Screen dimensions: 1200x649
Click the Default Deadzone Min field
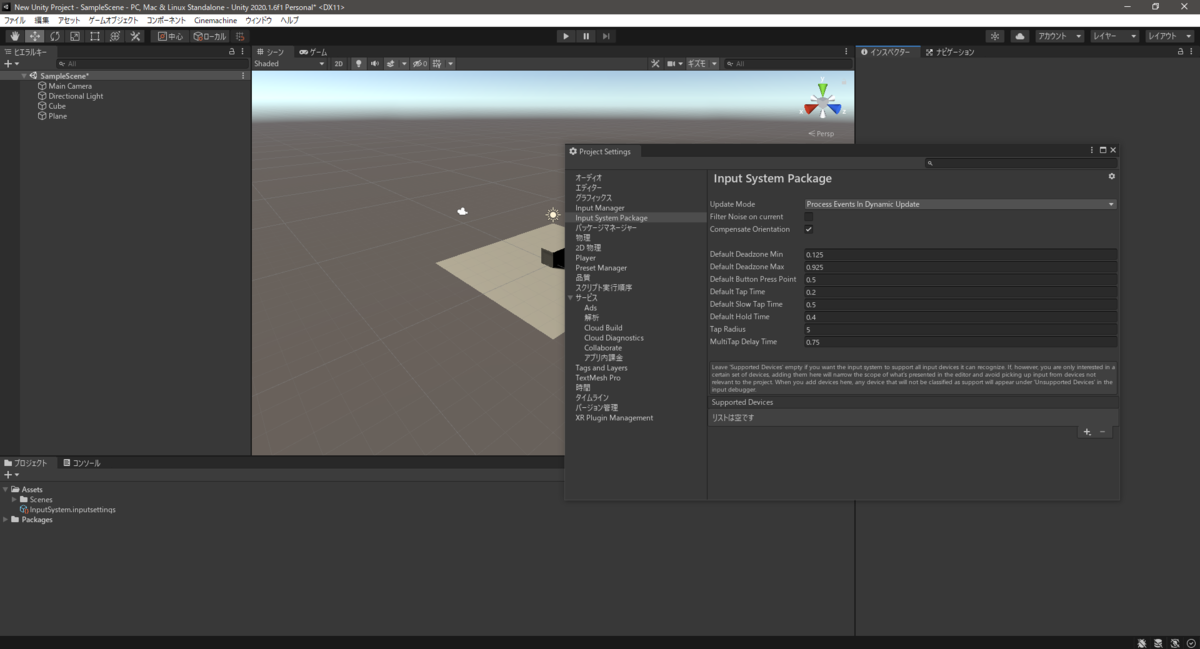[960, 255]
